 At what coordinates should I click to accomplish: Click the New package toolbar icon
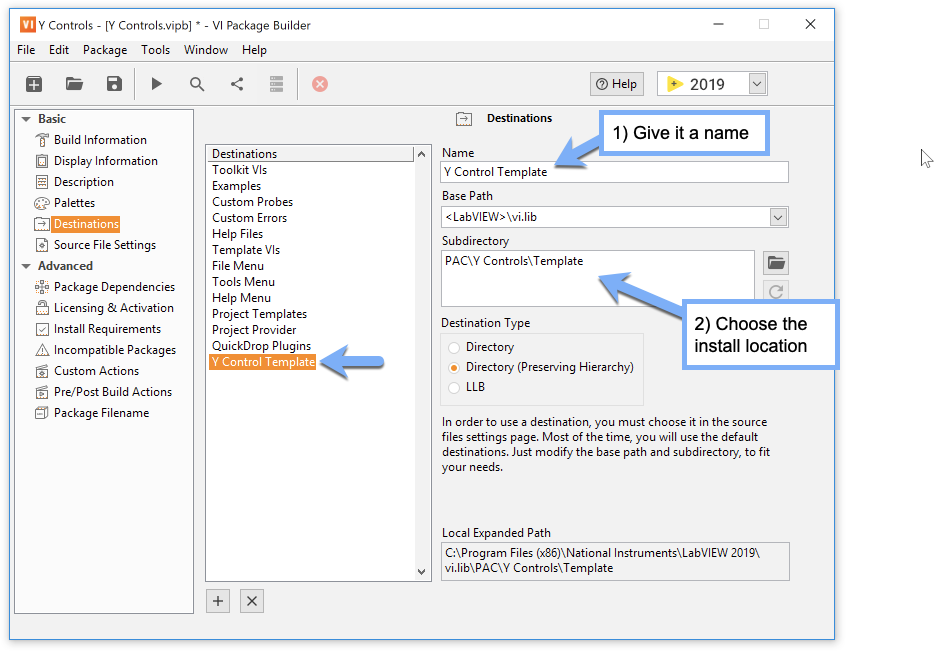[34, 84]
